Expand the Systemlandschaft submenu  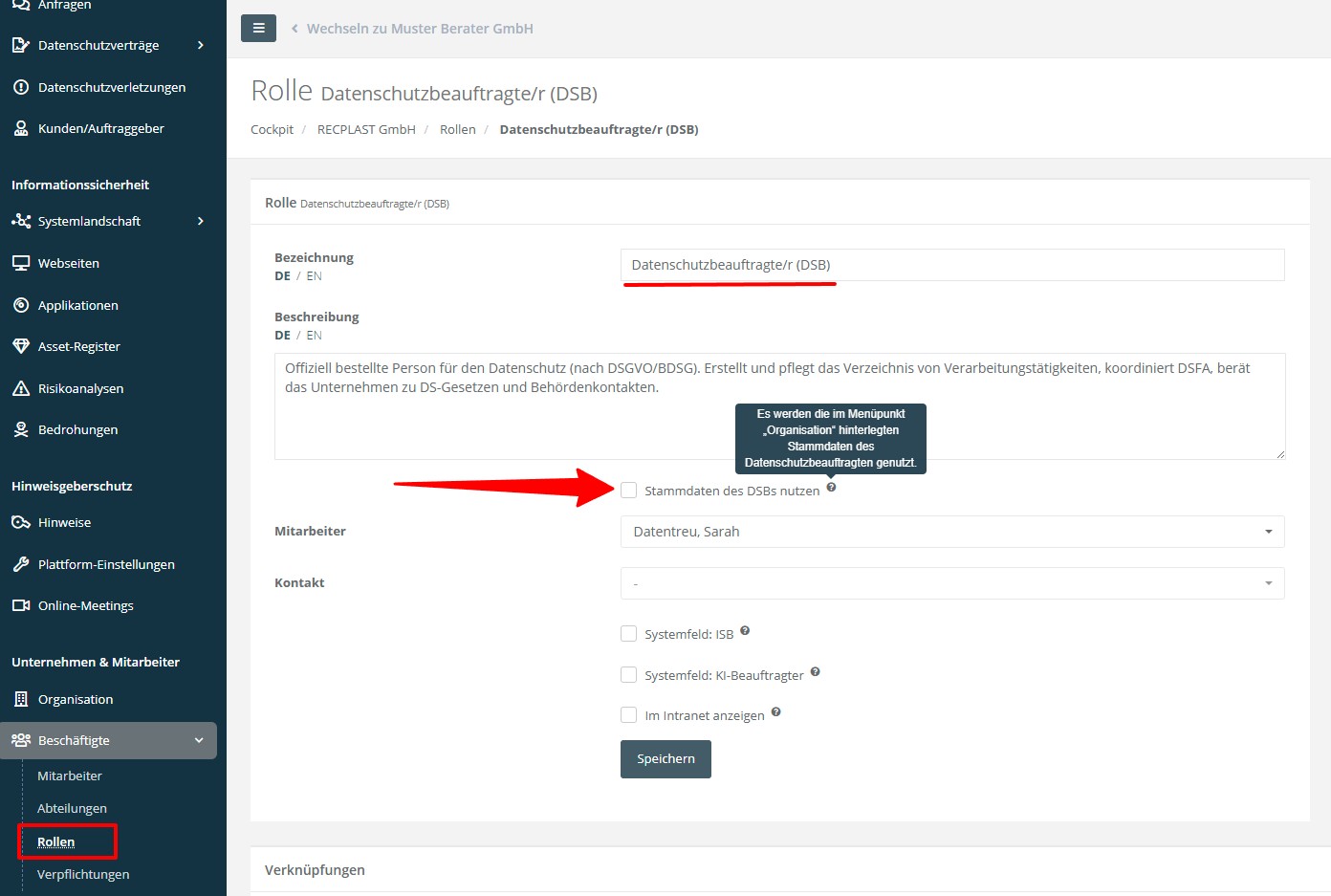point(200,221)
